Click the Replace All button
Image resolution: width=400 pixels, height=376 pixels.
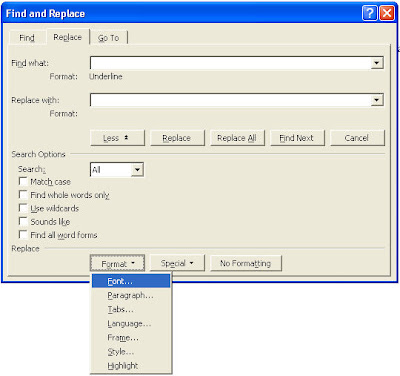(237, 138)
